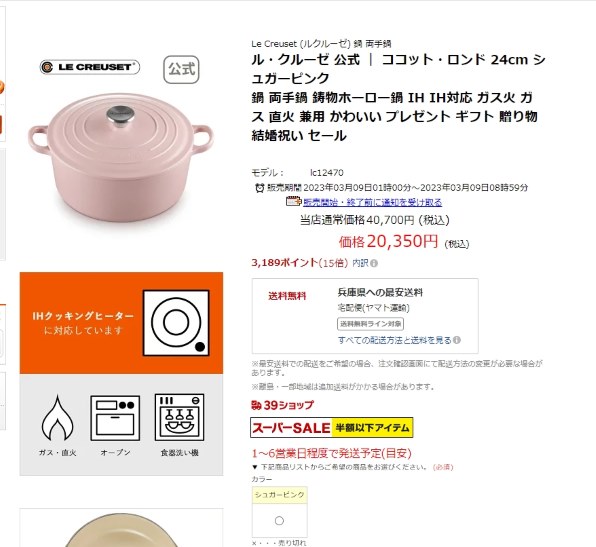The width and height of the screenshot is (596, 547).
Task: Click the gas flame ガス・直火 icon
Action: point(57,418)
